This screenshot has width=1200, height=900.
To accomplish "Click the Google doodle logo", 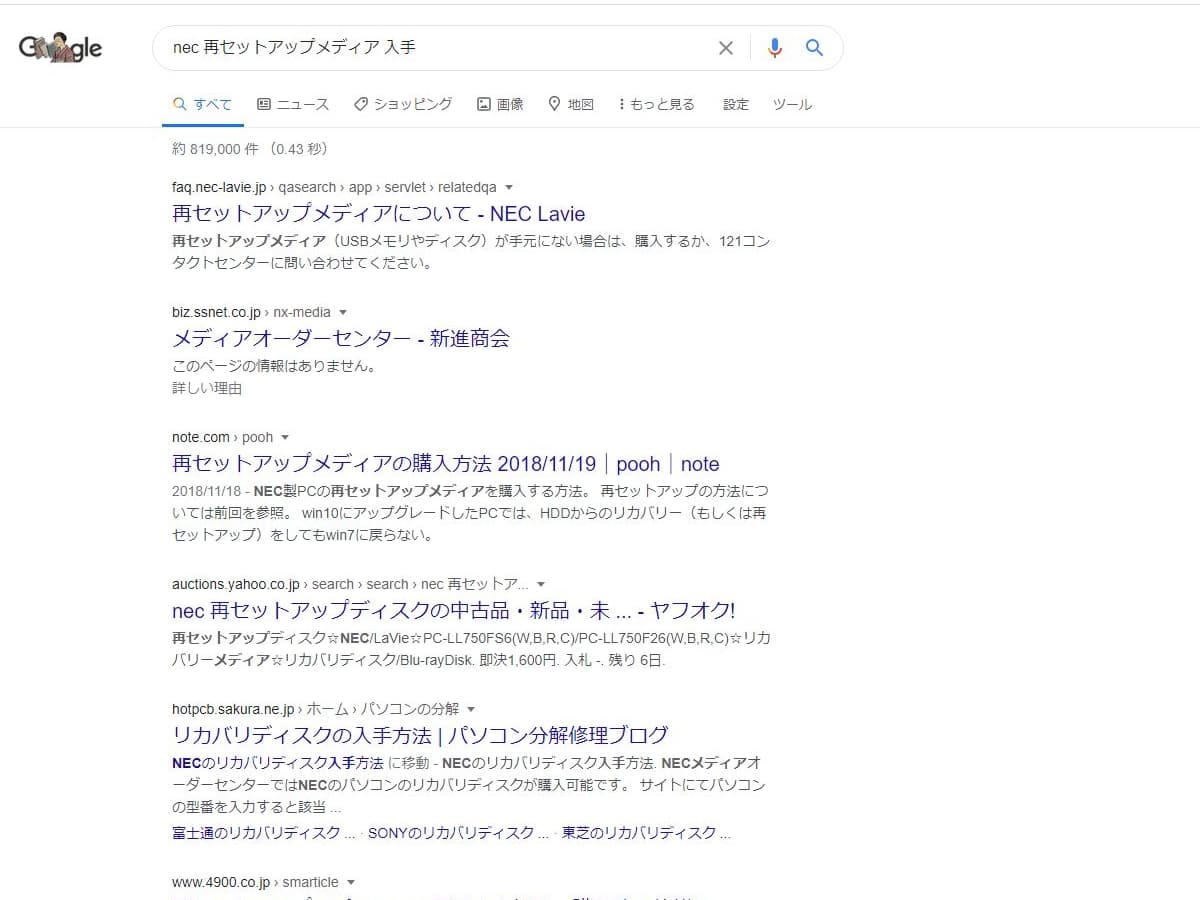I will (61, 48).
